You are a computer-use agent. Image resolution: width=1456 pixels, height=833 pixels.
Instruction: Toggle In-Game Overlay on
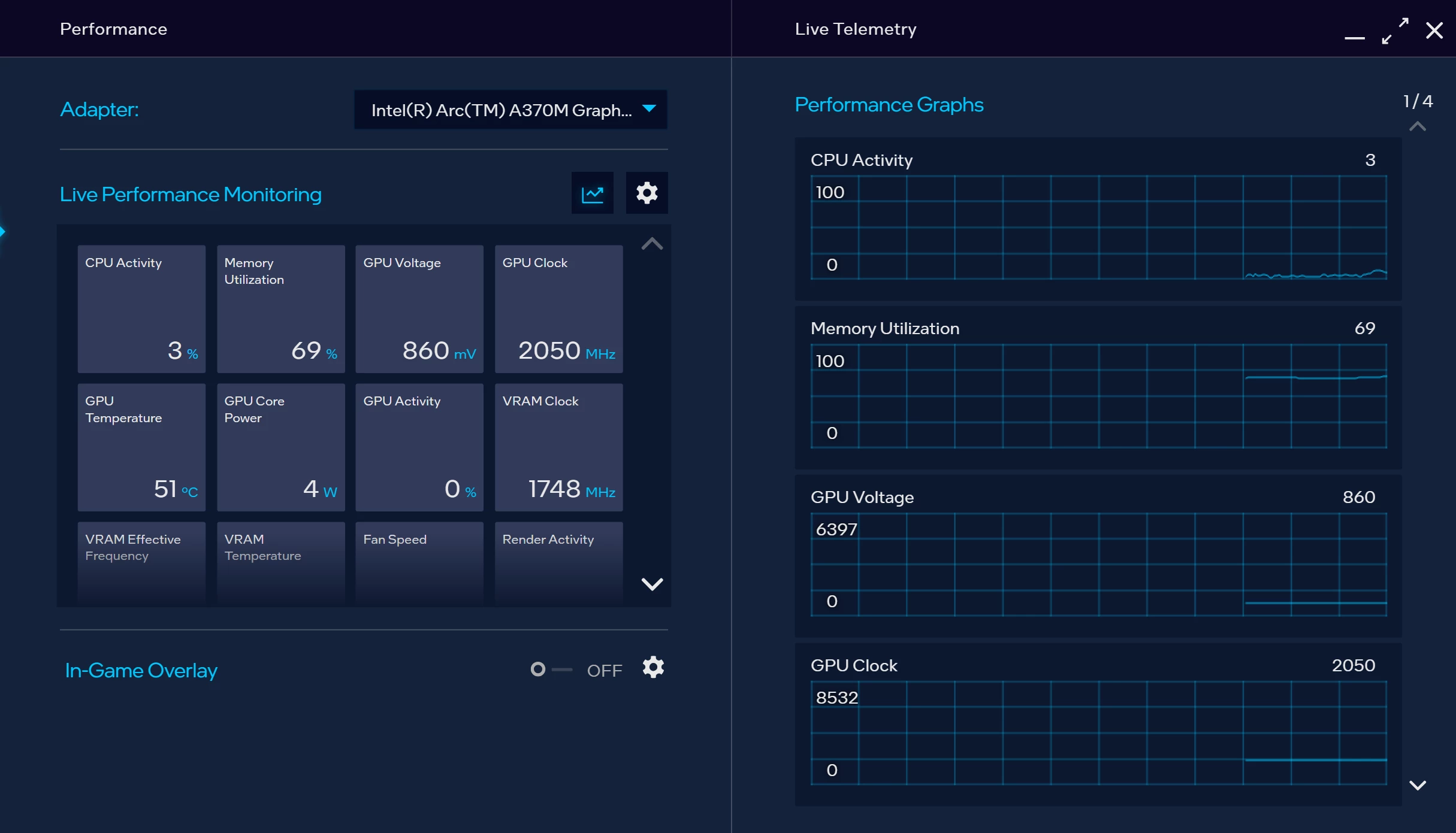pyautogui.click(x=550, y=670)
